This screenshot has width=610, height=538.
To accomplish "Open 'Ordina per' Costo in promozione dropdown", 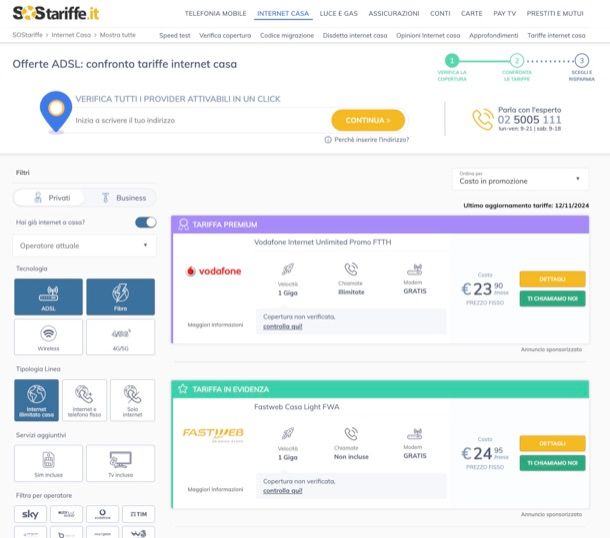I will pyautogui.click(x=521, y=179).
